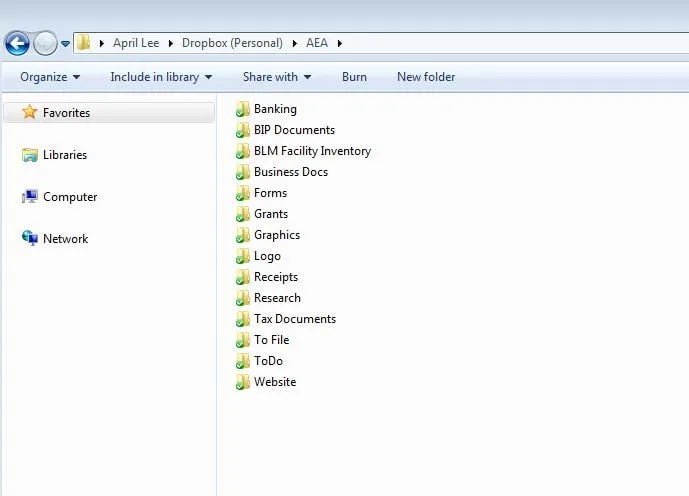Click the Burn toolbar button

[x=354, y=77]
